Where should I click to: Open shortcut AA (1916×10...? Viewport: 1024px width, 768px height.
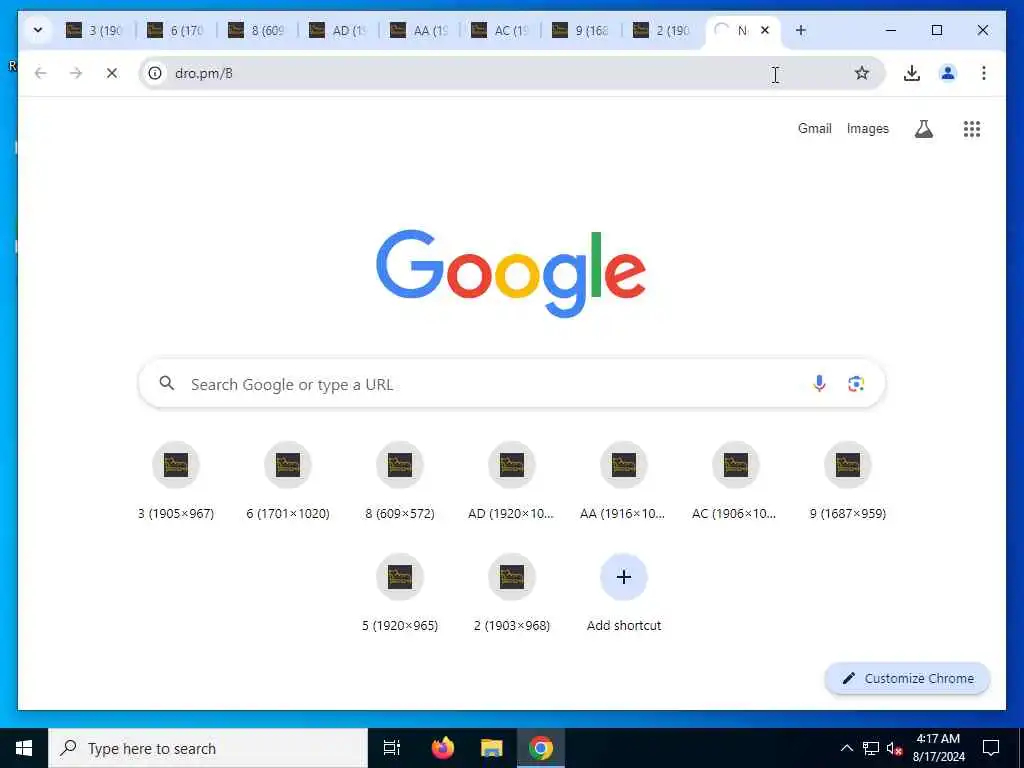[624, 481]
